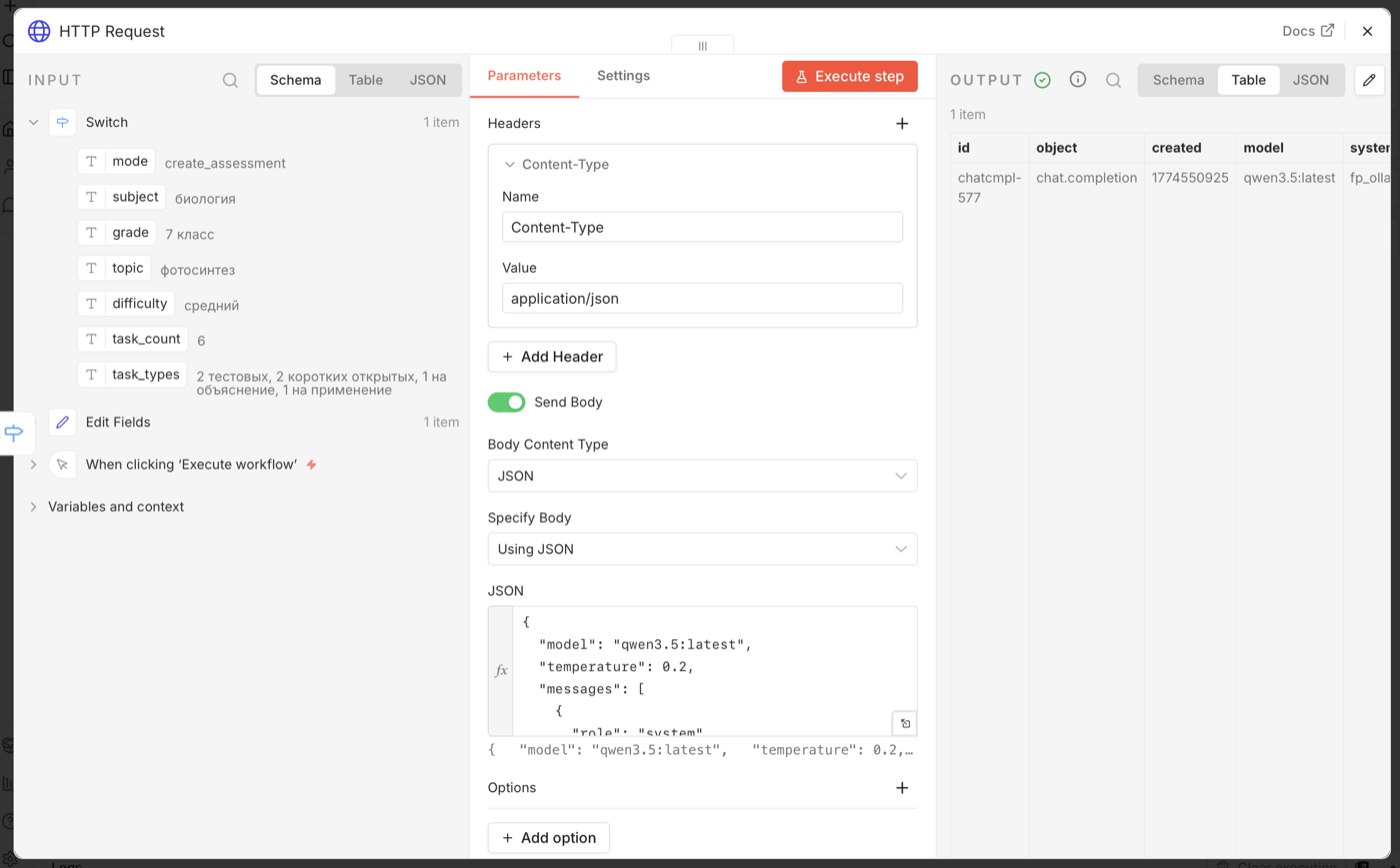Click the header Value input field
1400x868 pixels.
click(702, 298)
